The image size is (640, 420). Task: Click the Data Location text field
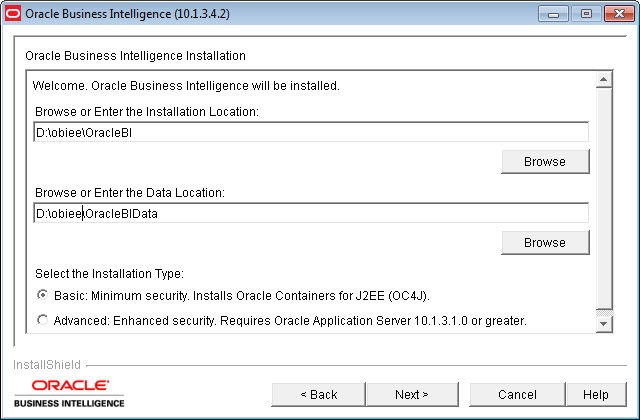[311, 213]
